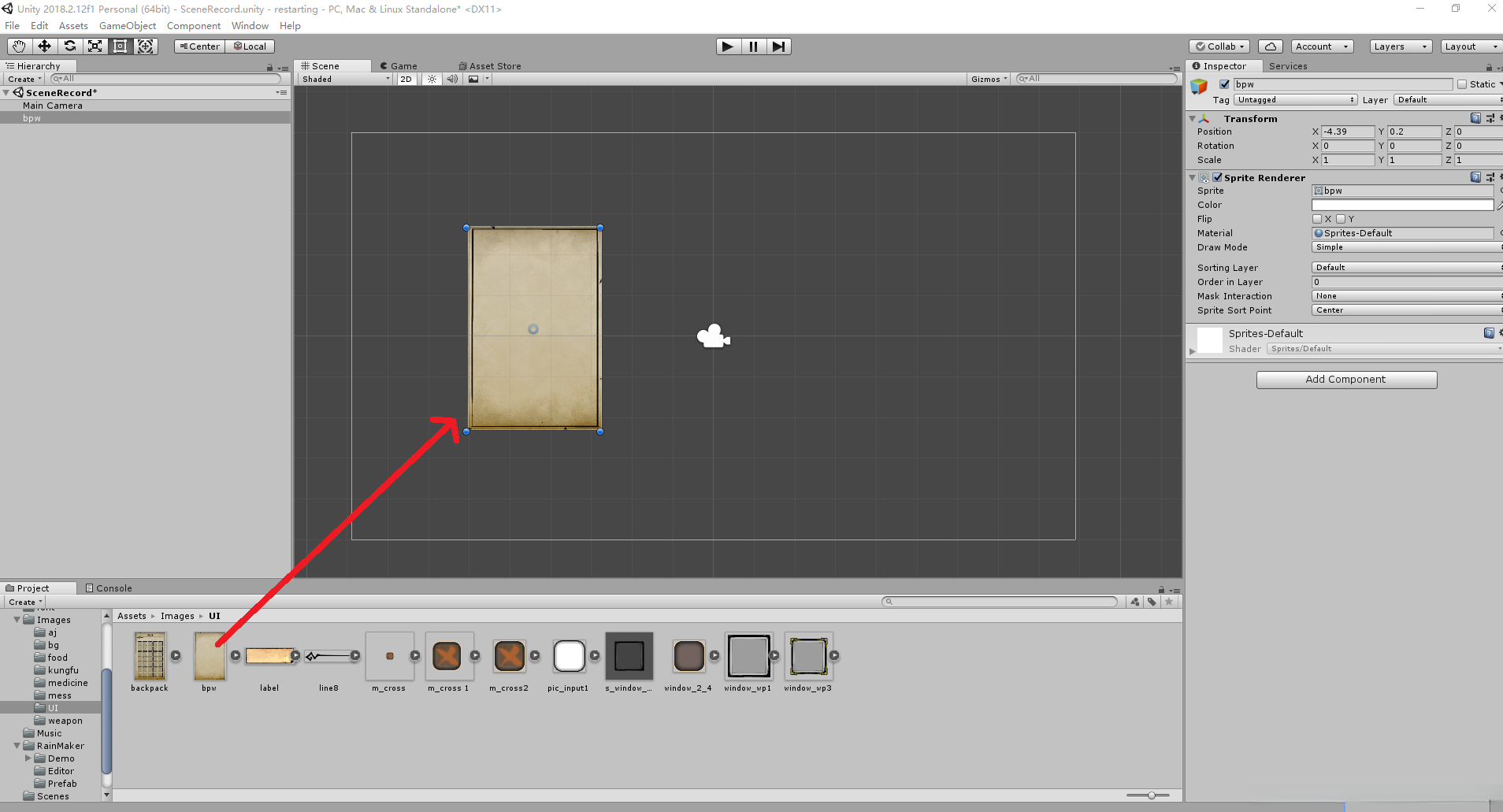Image resolution: width=1503 pixels, height=812 pixels.
Task: Select the Move tool
Action: click(x=44, y=46)
